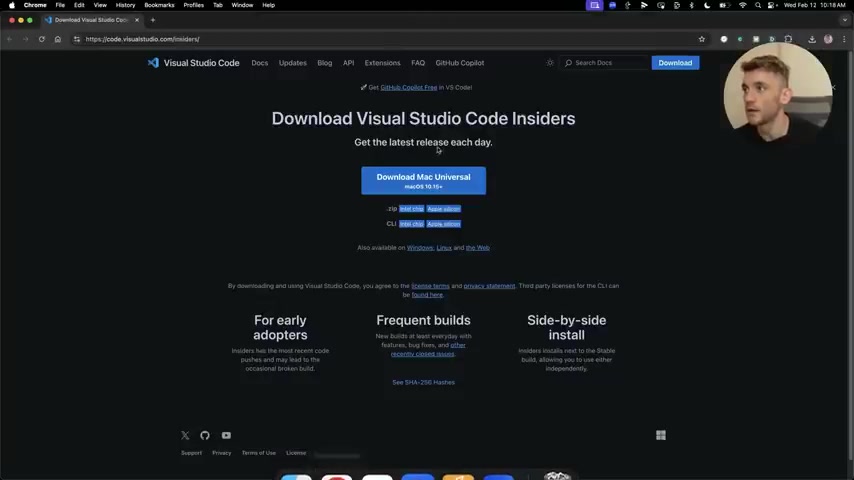
Task: Click the Microsoft logo in the footer
Action: point(661,435)
